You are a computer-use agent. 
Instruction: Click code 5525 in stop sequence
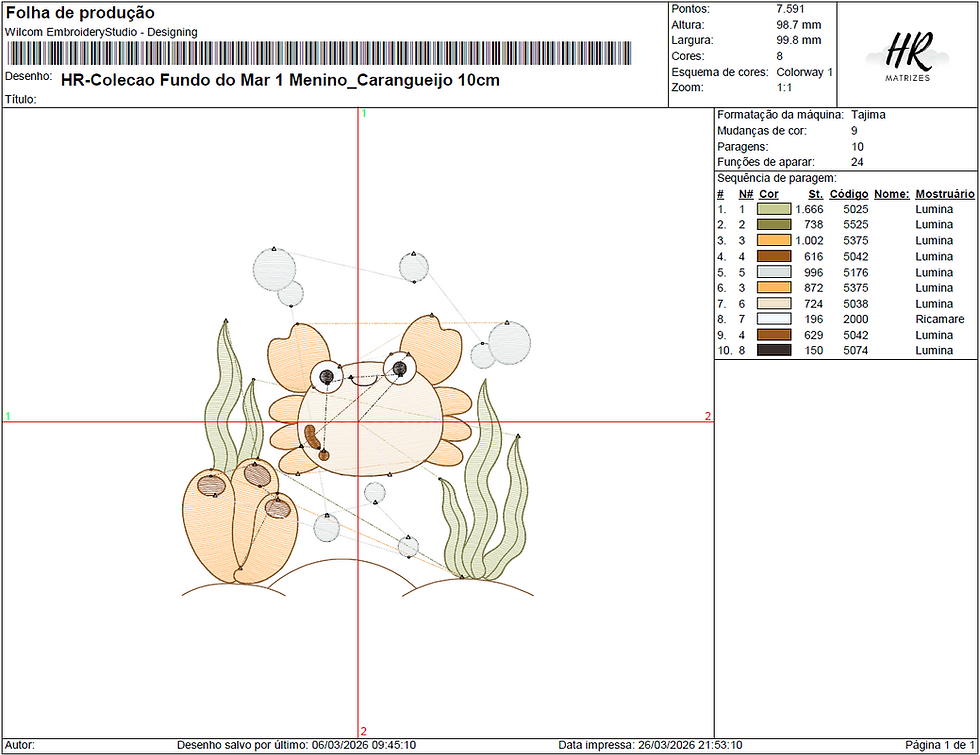[x=856, y=225]
